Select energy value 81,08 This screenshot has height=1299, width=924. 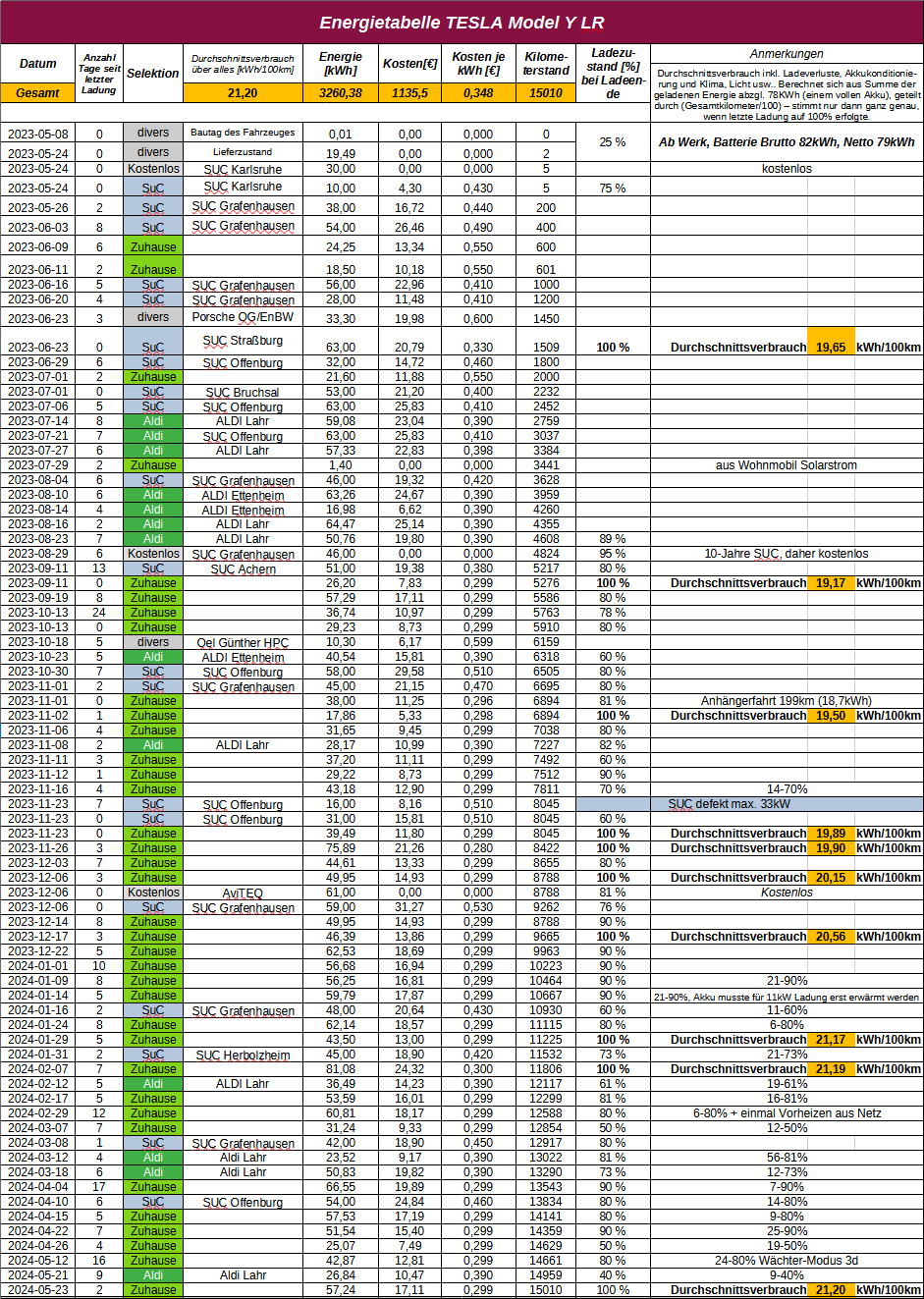coord(341,1069)
